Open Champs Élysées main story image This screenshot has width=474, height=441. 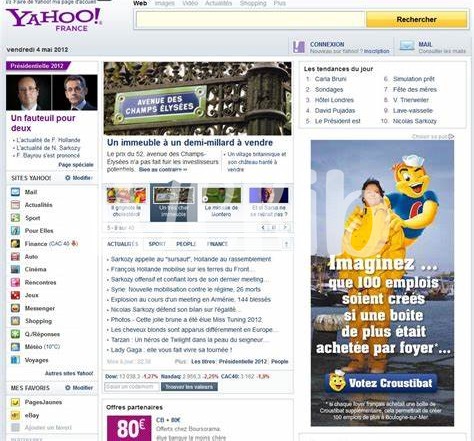197,98
